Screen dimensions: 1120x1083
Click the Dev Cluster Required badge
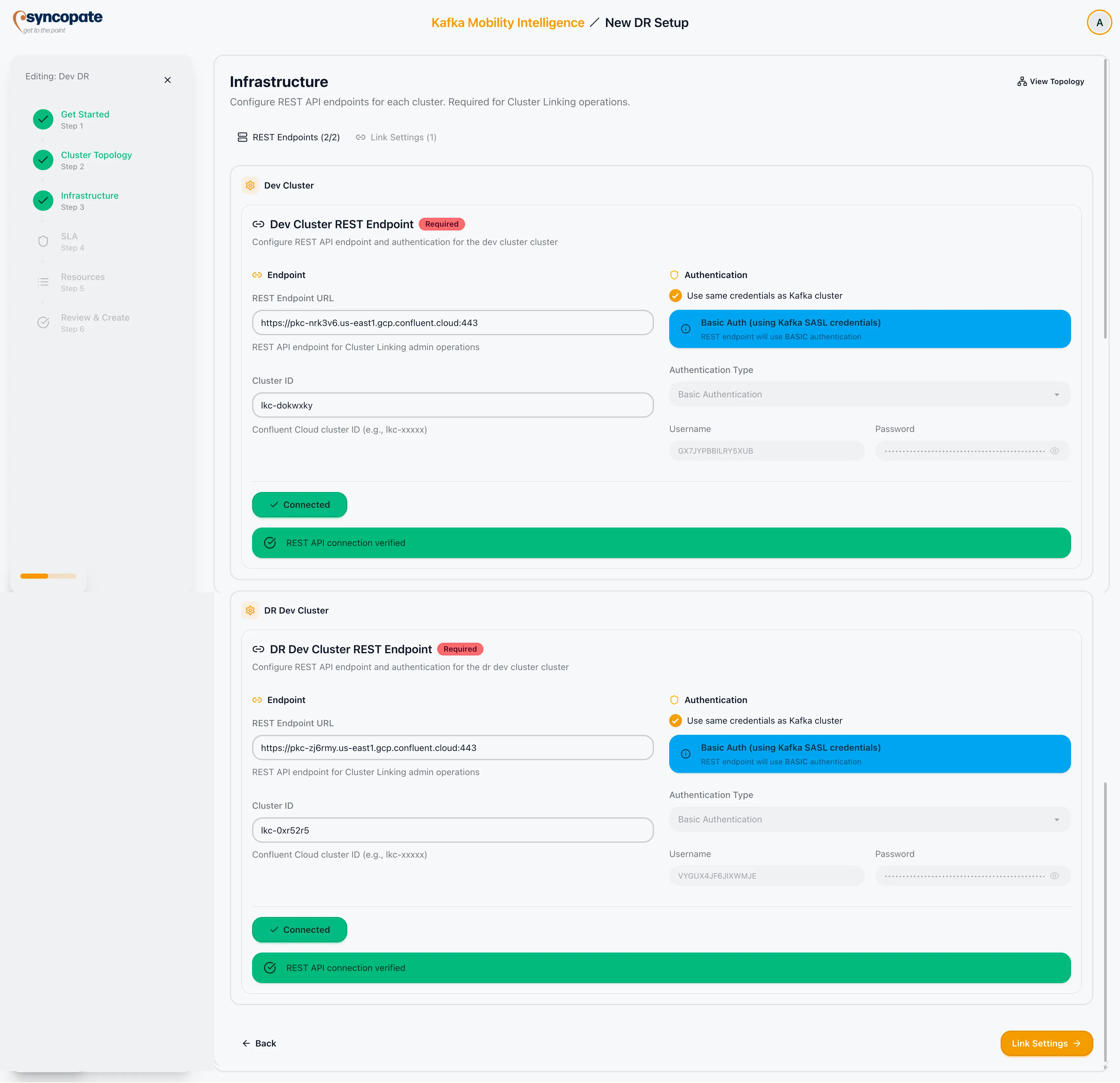[x=442, y=224]
